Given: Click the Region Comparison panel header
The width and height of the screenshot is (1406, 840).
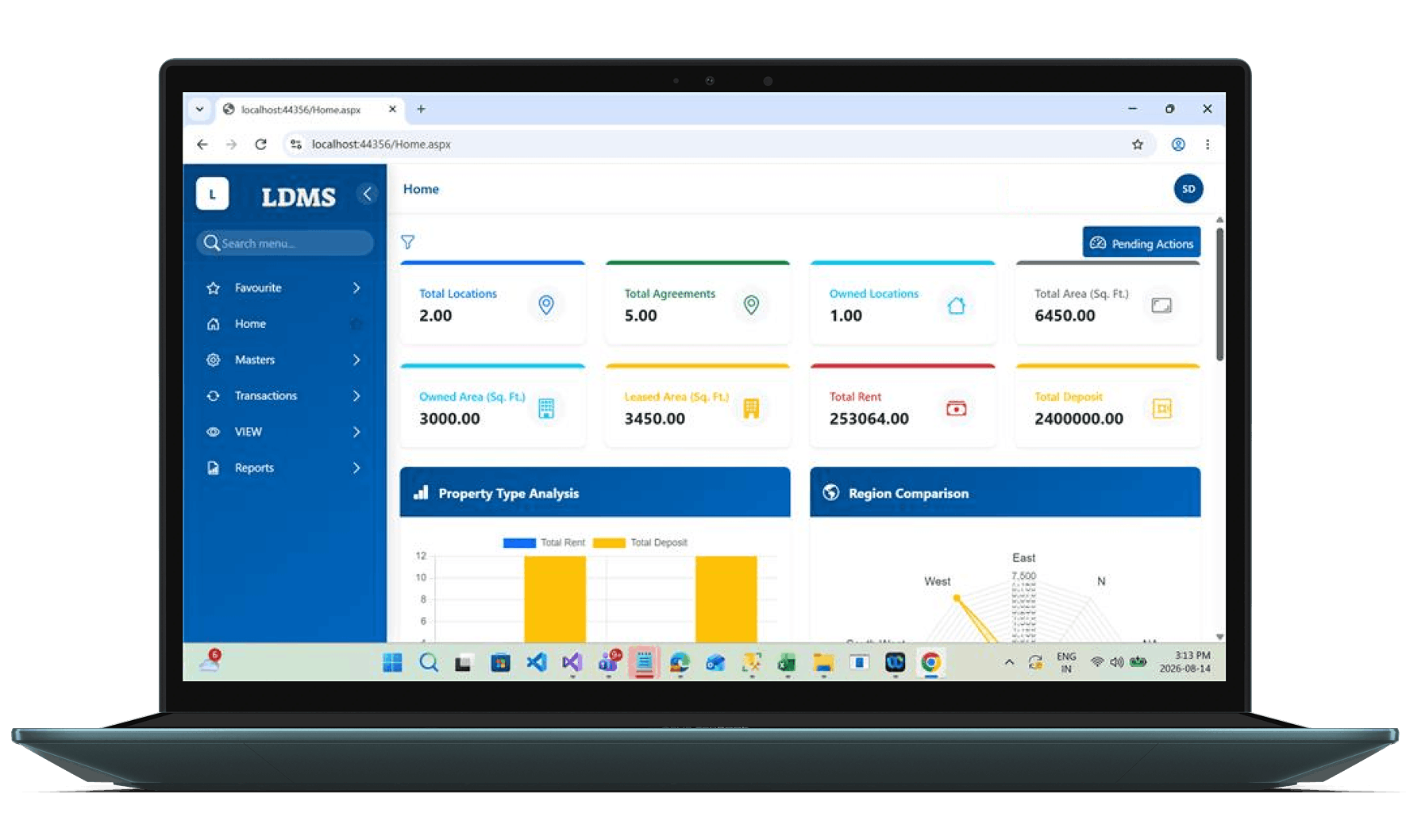Looking at the screenshot, I should [x=1005, y=493].
